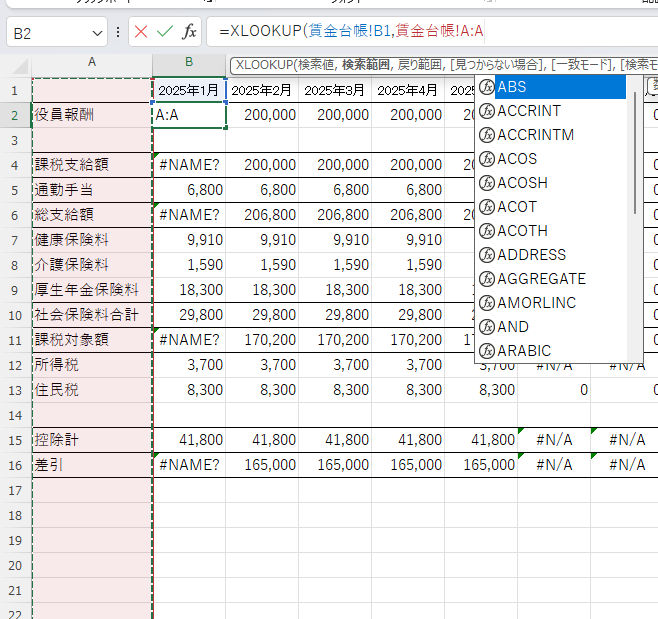Click the 検索値 argument in the XLOOKUP tooltip
The height and width of the screenshot is (619, 658).
coord(316,65)
